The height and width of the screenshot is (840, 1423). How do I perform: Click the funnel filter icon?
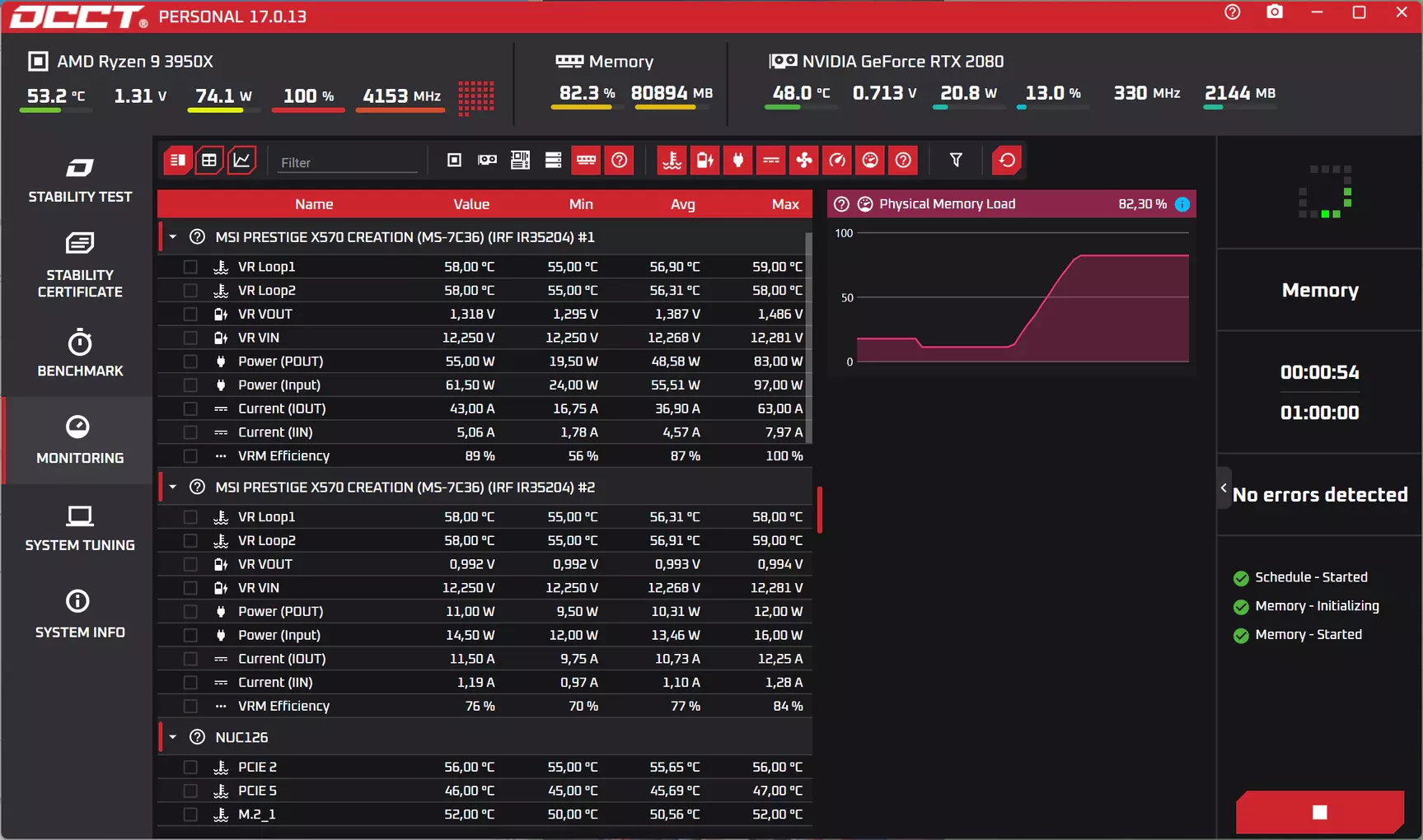(x=956, y=161)
